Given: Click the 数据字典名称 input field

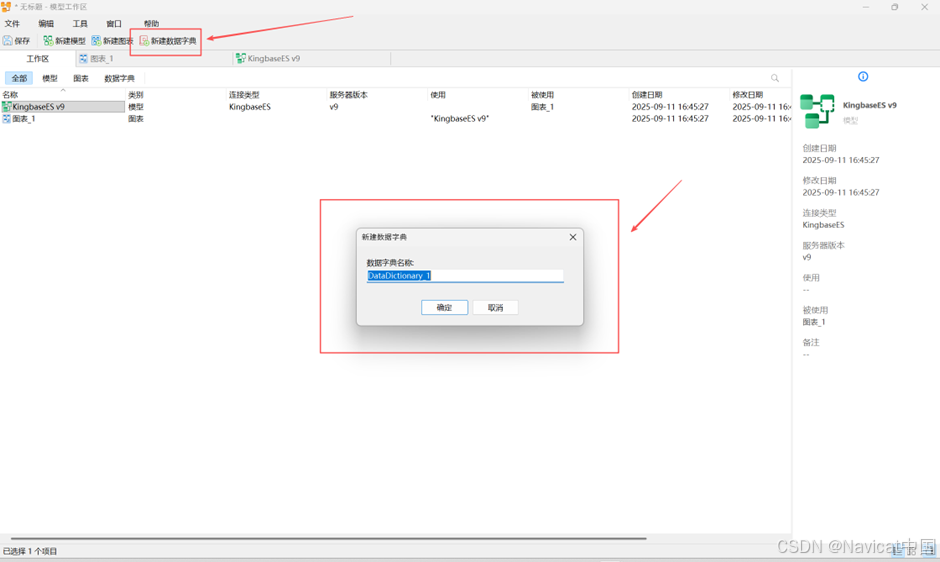Looking at the screenshot, I should [465, 276].
